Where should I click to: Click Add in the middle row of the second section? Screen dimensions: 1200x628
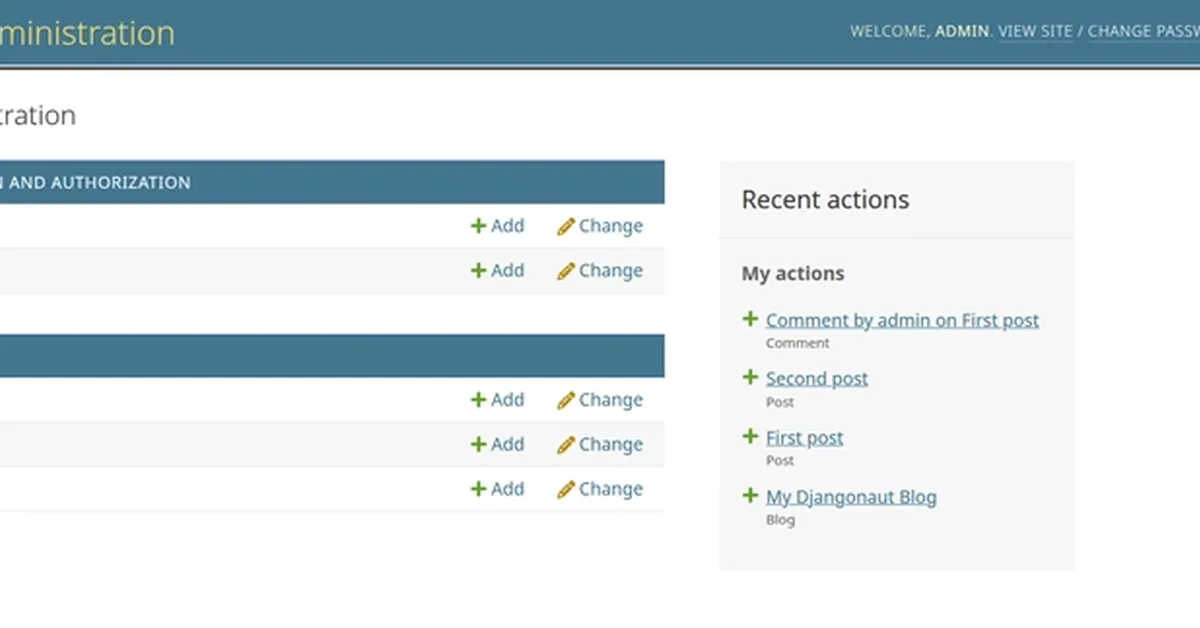(x=498, y=444)
